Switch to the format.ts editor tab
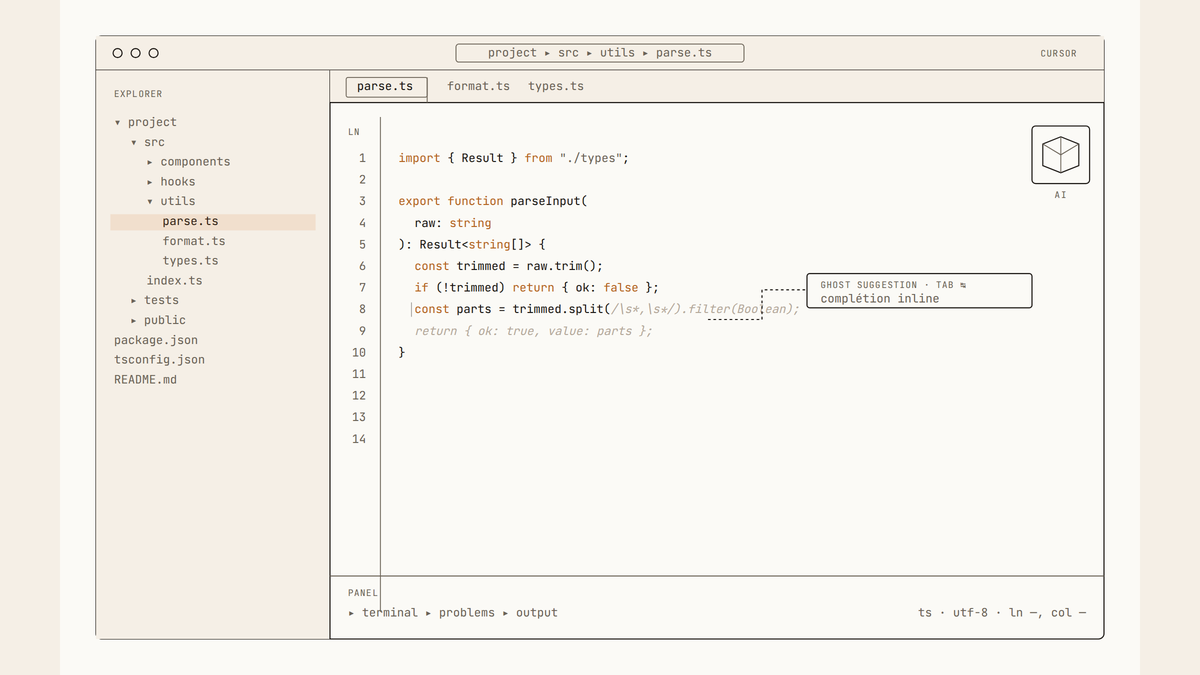 pos(478,87)
